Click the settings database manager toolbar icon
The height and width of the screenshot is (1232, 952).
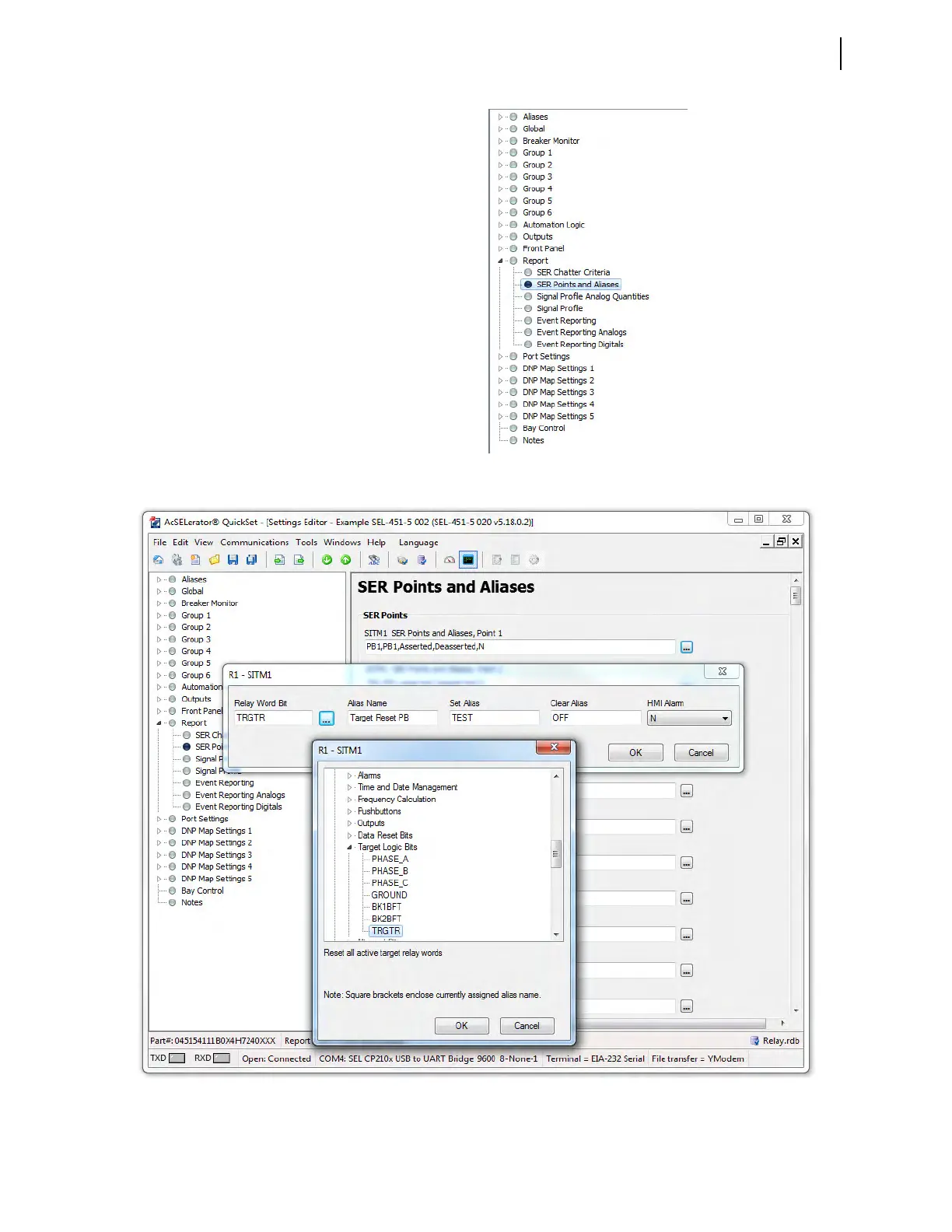[402, 560]
